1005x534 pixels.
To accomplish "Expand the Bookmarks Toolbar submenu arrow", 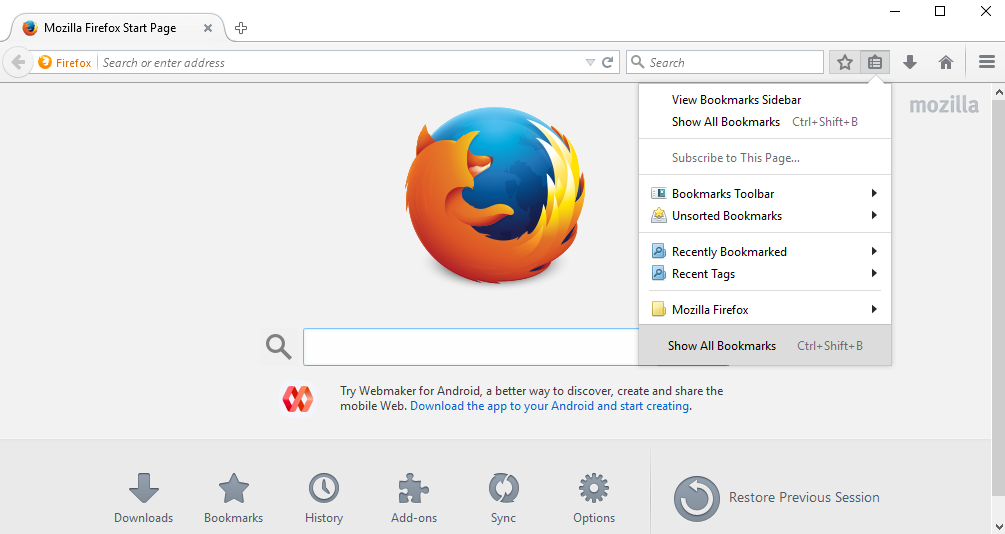I will click(x=874, y=193).
